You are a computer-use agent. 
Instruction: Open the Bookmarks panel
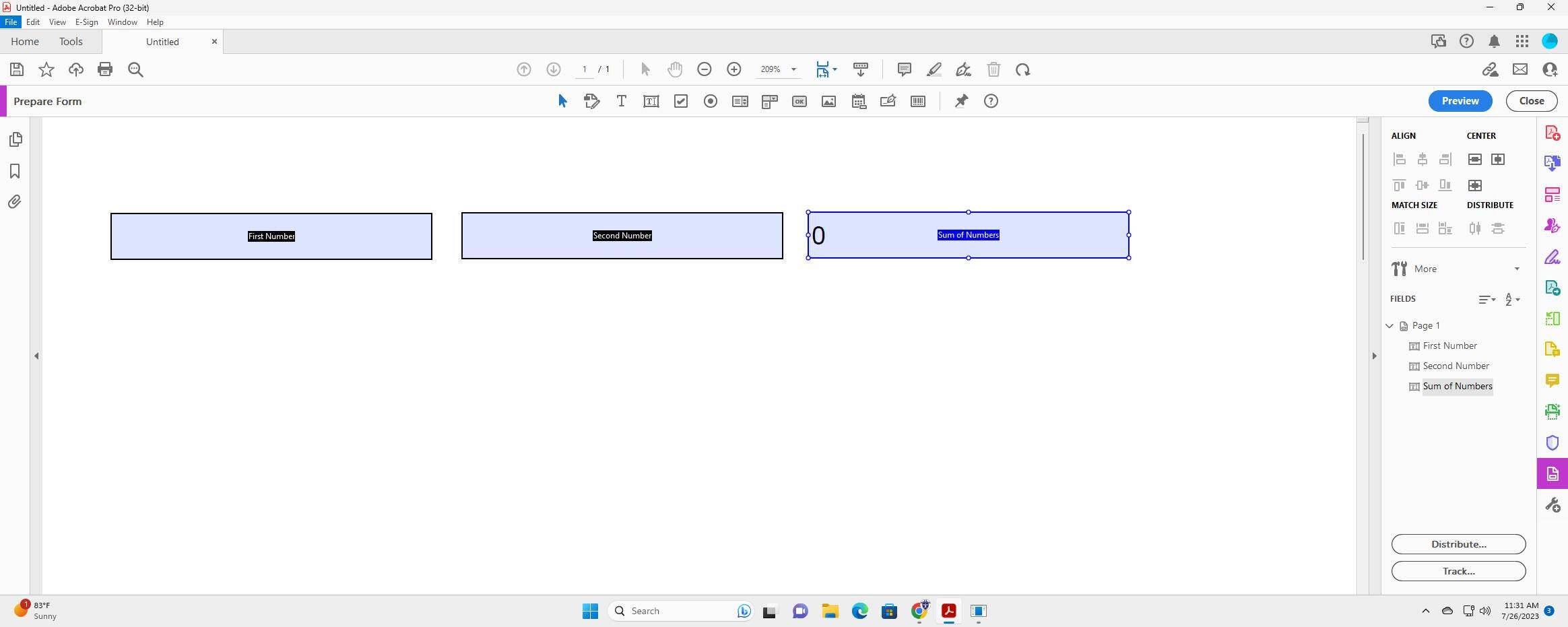click(15, 171)
